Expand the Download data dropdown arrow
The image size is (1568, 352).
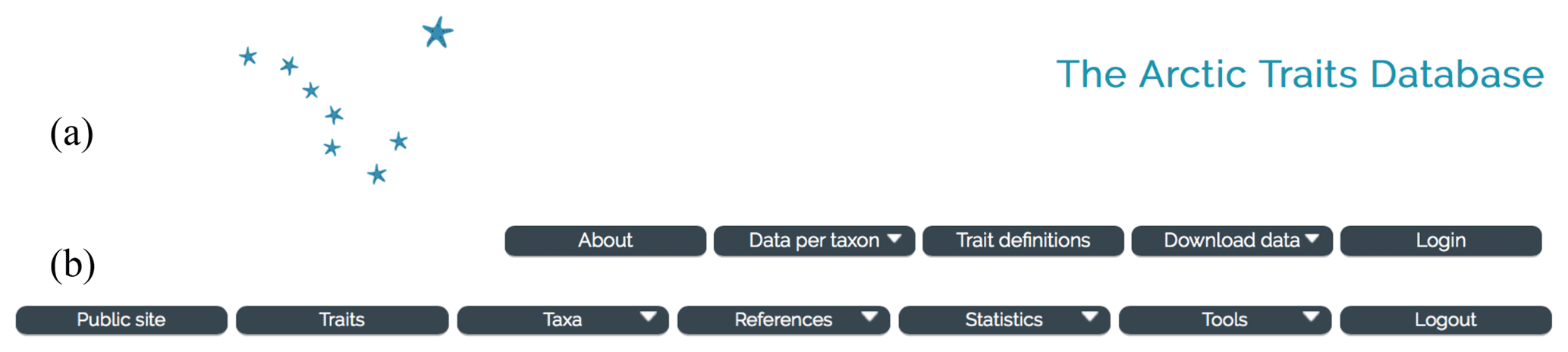coord(1312,239)
